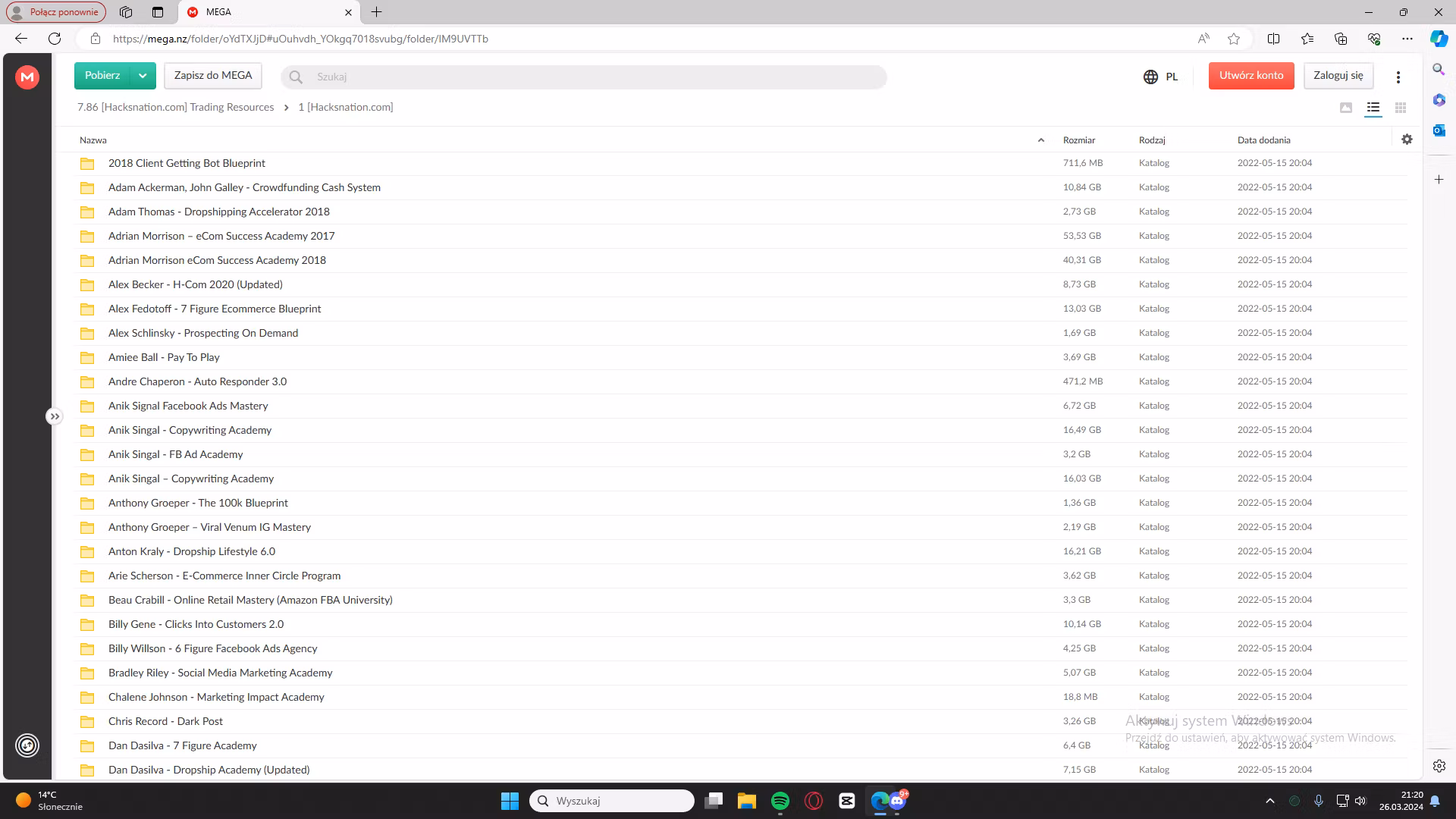Image resolution: width=1456 pixels, height=819 pixels.
Task: Open the clock showing 21:20
Action: pos(1401,801)
